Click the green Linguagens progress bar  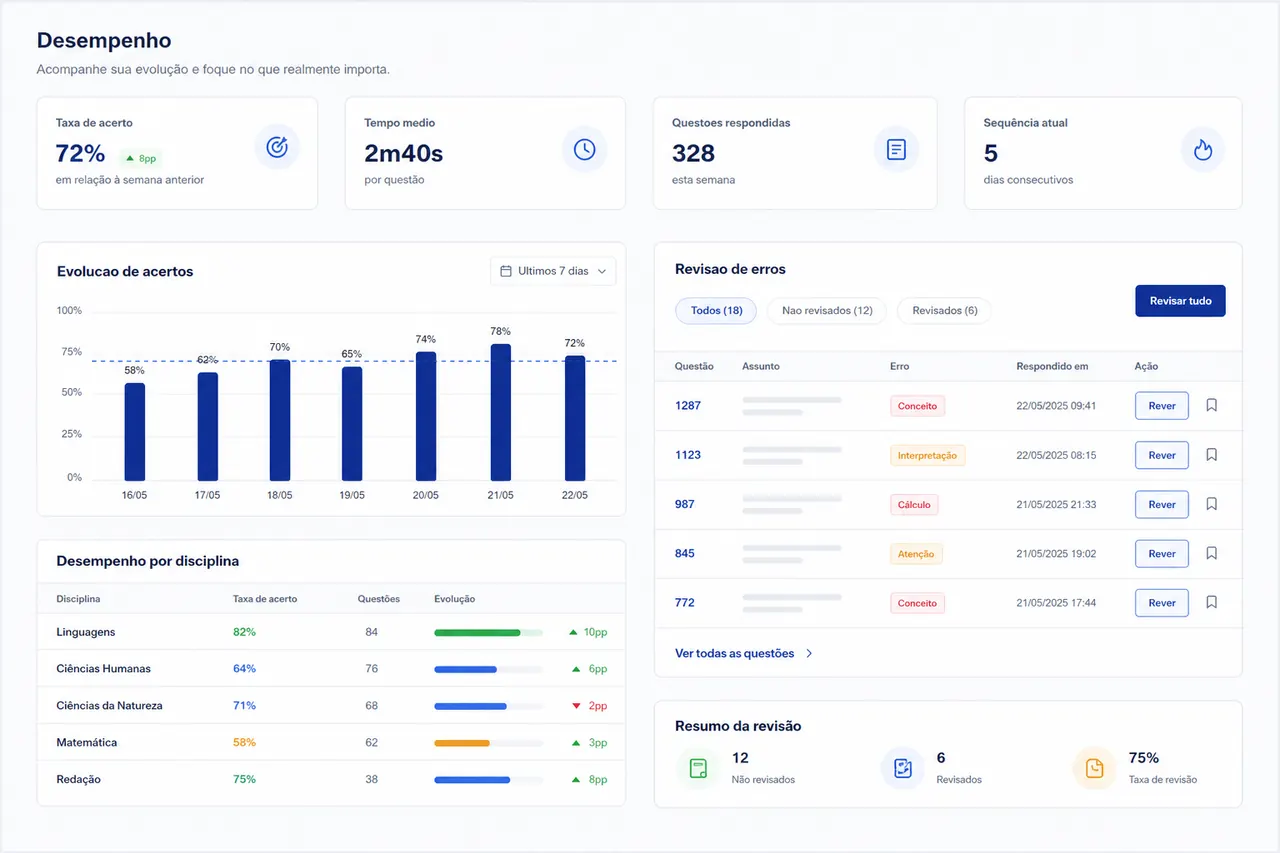click(x=477, y=633)
